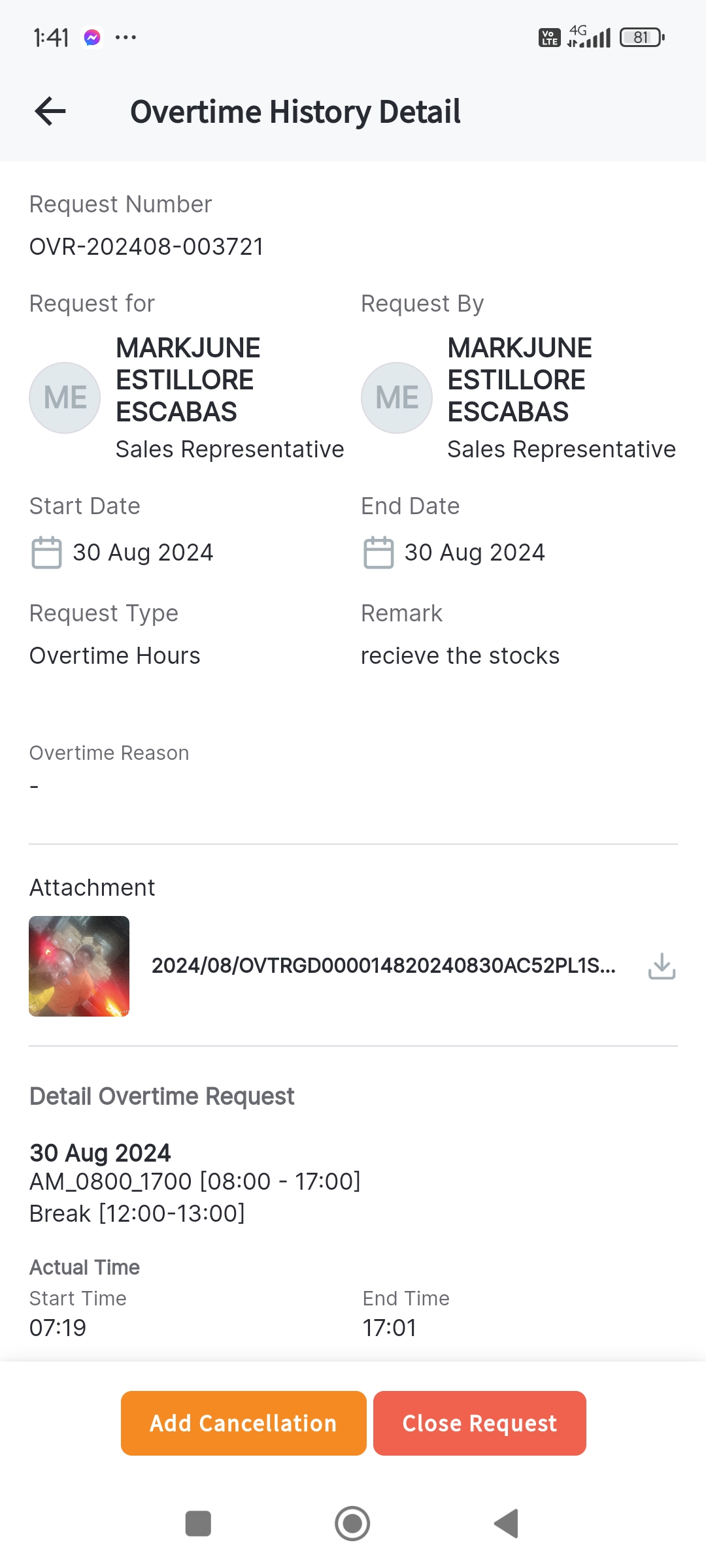Download the attachment file icon

[662, 966]
